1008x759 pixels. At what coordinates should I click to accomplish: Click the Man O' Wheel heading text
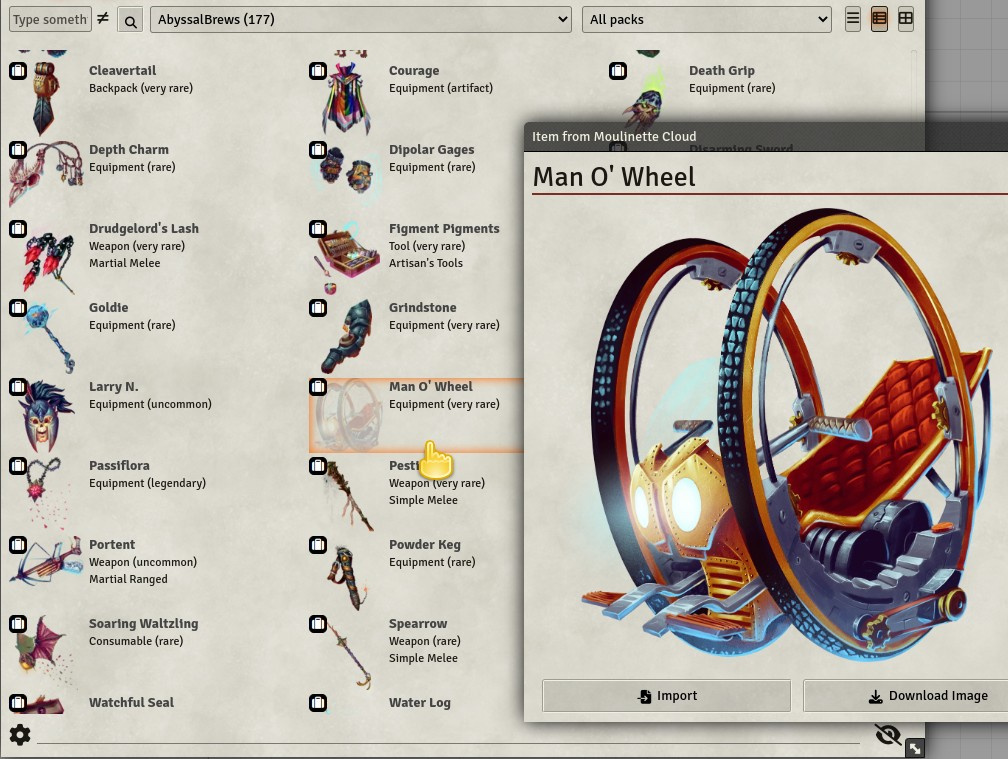(614, 177)
